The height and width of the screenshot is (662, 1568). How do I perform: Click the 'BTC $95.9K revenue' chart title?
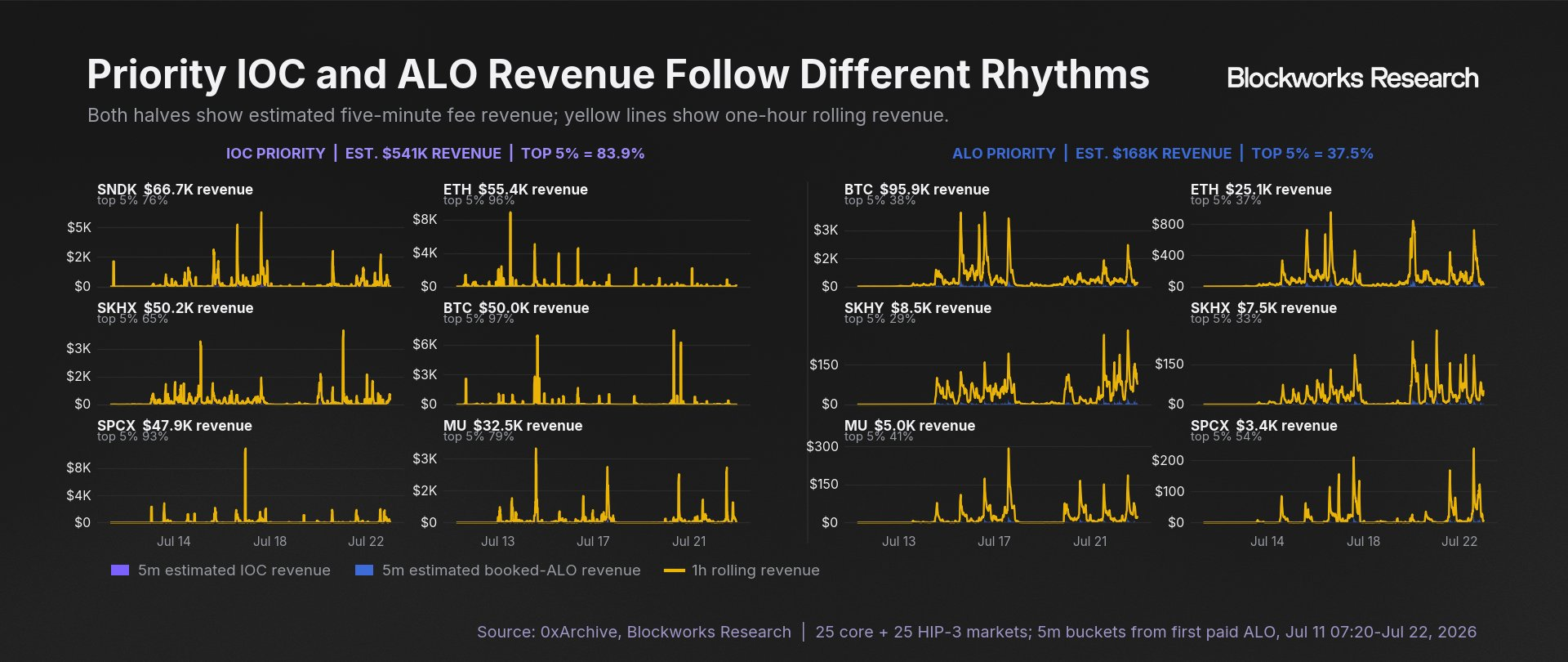tap(916, 189)
